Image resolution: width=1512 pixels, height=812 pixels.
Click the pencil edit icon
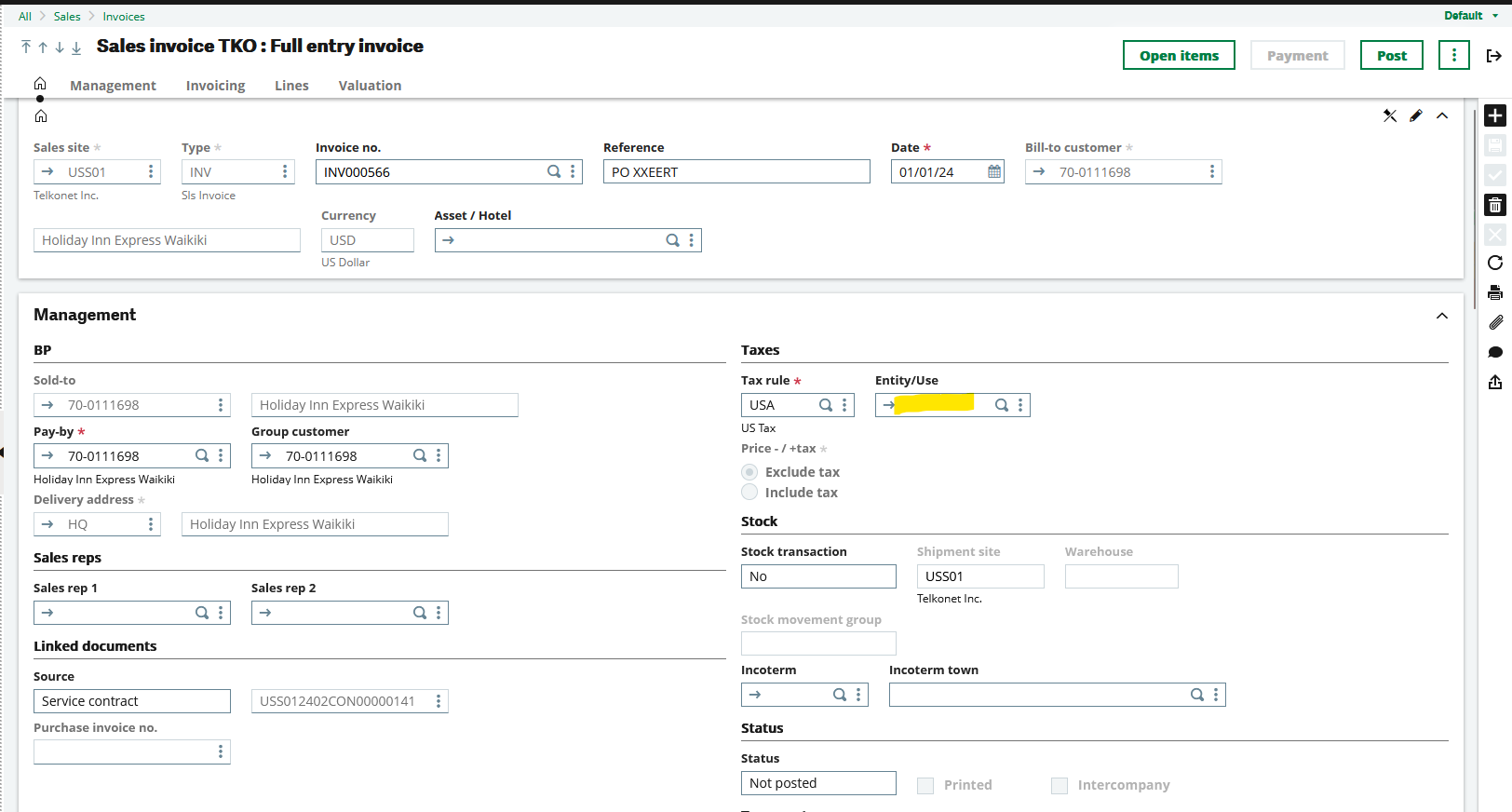pos(1416,116)
